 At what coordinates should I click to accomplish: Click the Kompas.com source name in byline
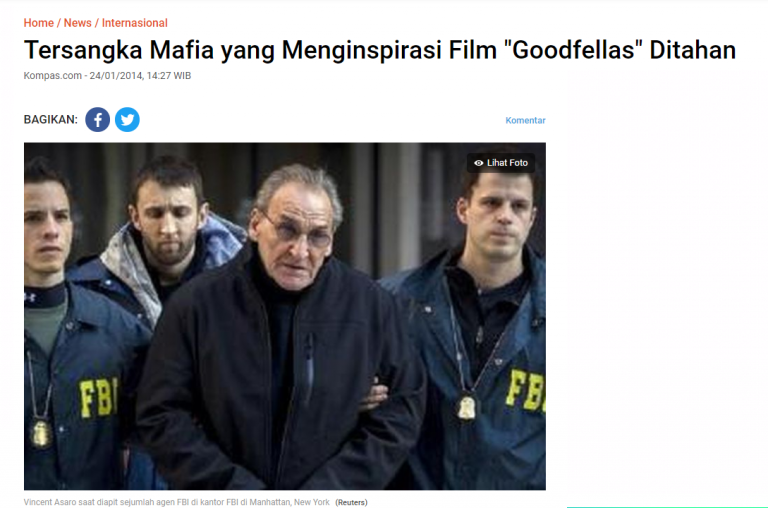(52, 76)
